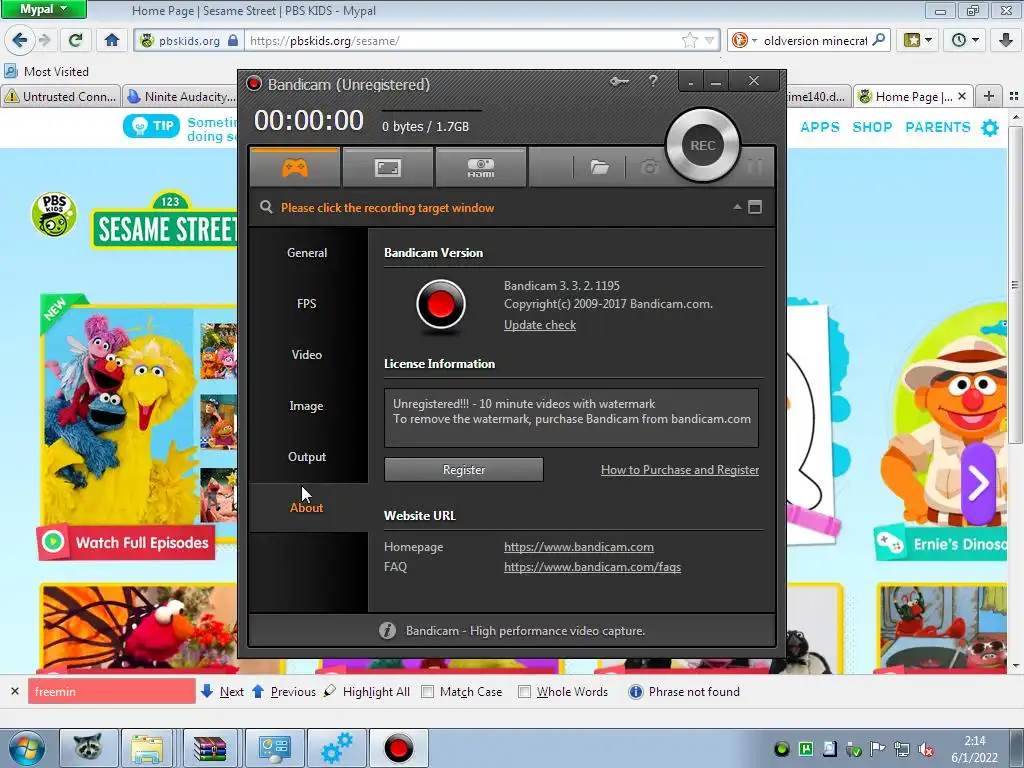Toggle the Highlight All find option

(x=367, y=691)
